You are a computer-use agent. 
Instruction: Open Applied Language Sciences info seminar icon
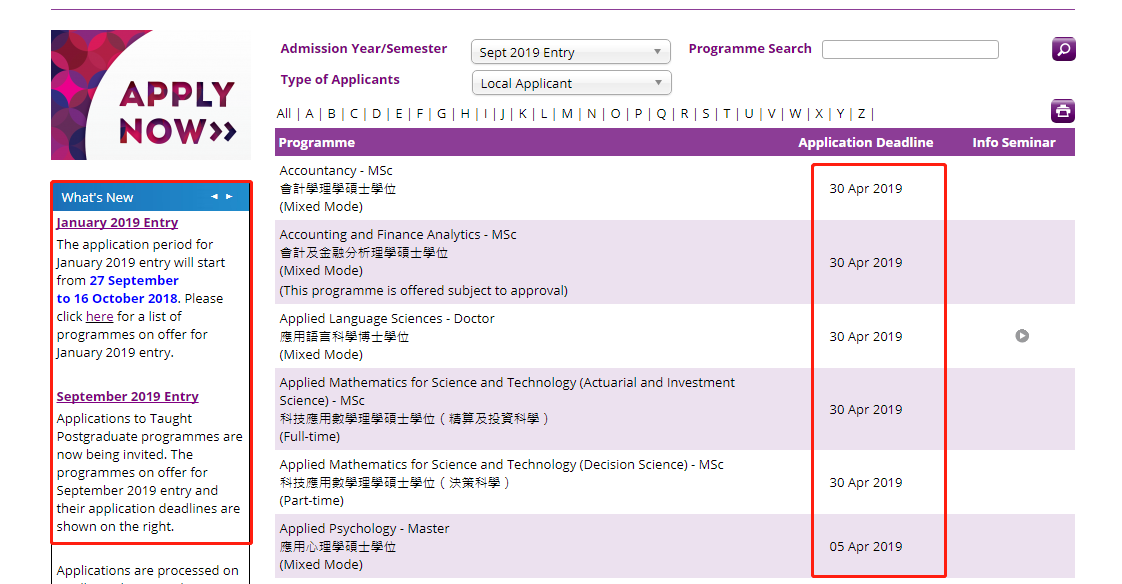(x=1021, y=336)
